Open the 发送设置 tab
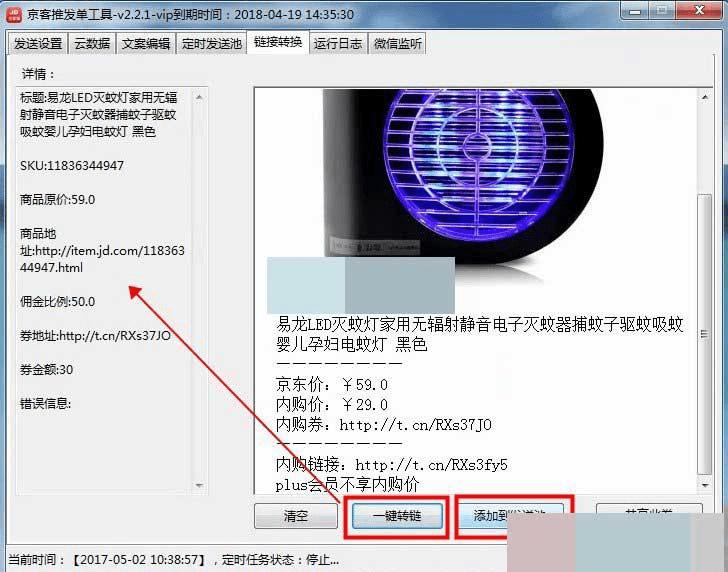728x572 pixels. click(38, 44)
